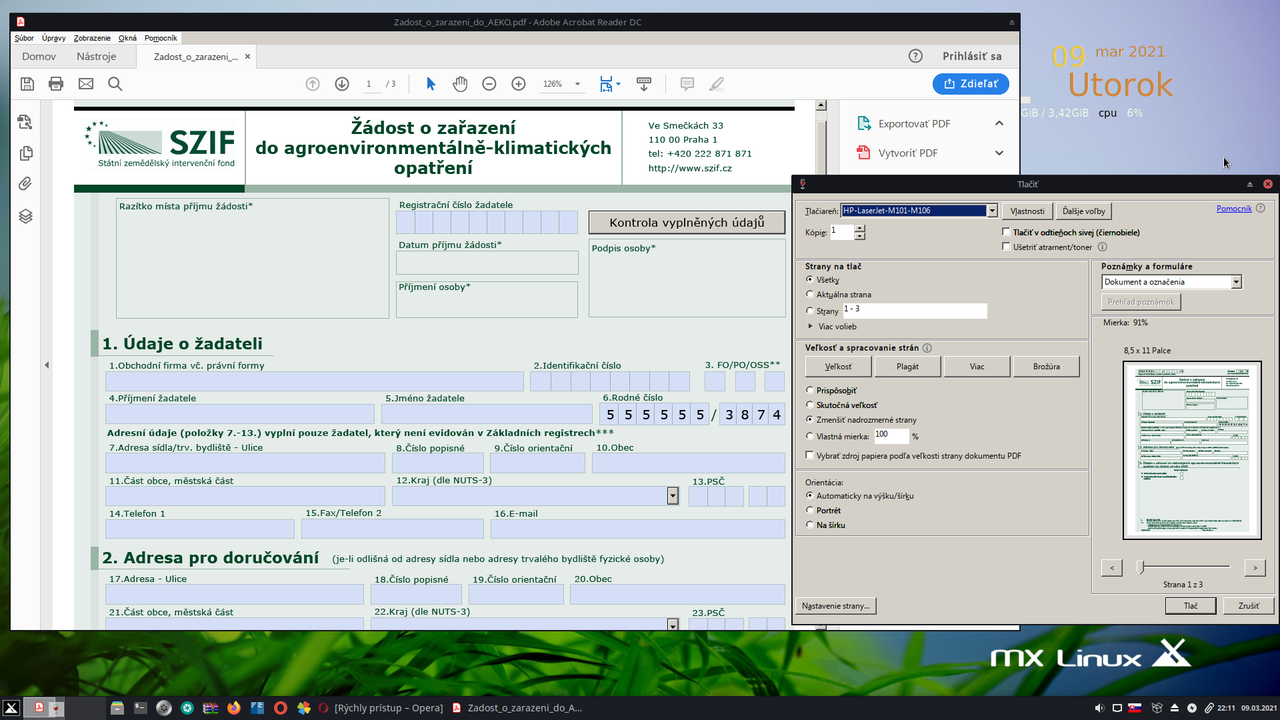
Task: Switch to the Domov tab
Action: (x=39, y=57)
